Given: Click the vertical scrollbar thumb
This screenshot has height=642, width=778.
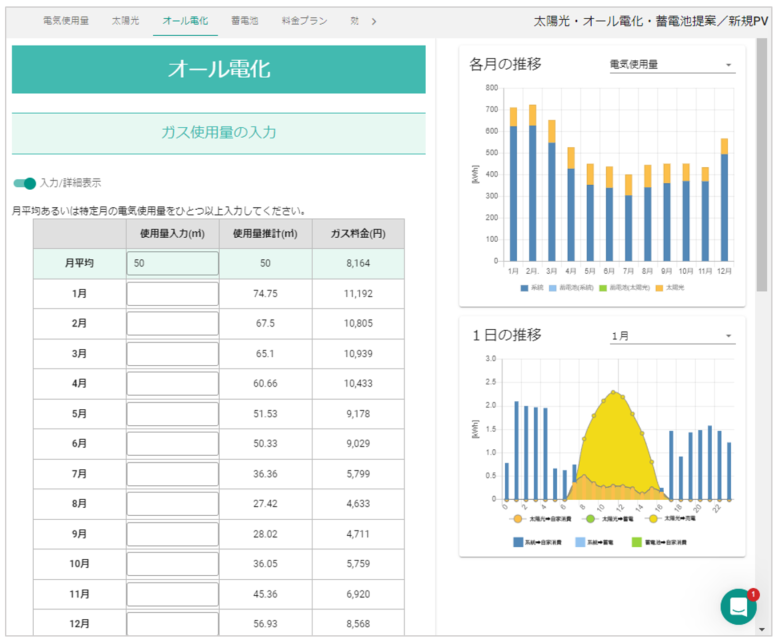Looking at the screenshot, I should [762, 165].
